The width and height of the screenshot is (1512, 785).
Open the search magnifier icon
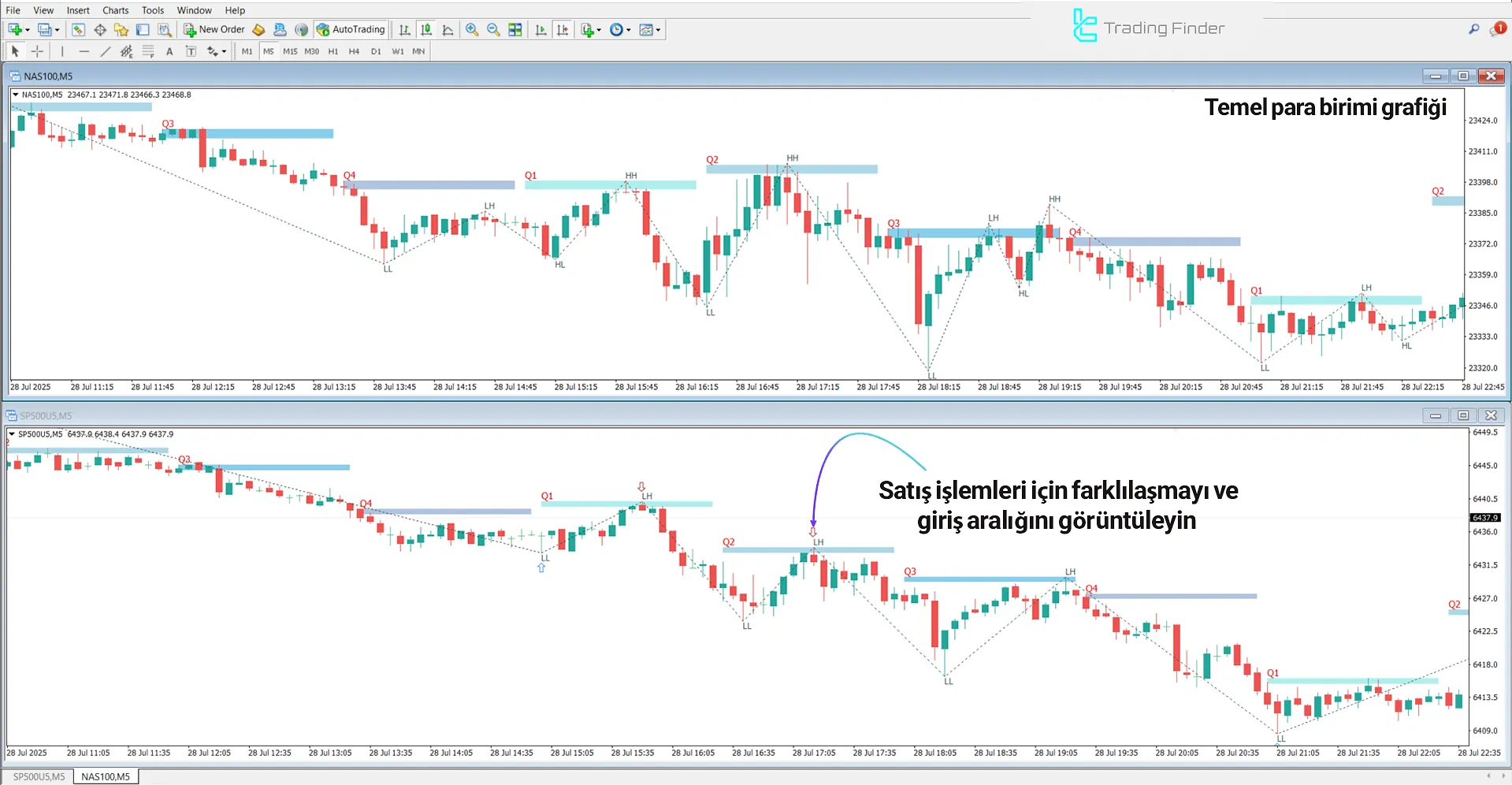tap(1473, 29)
